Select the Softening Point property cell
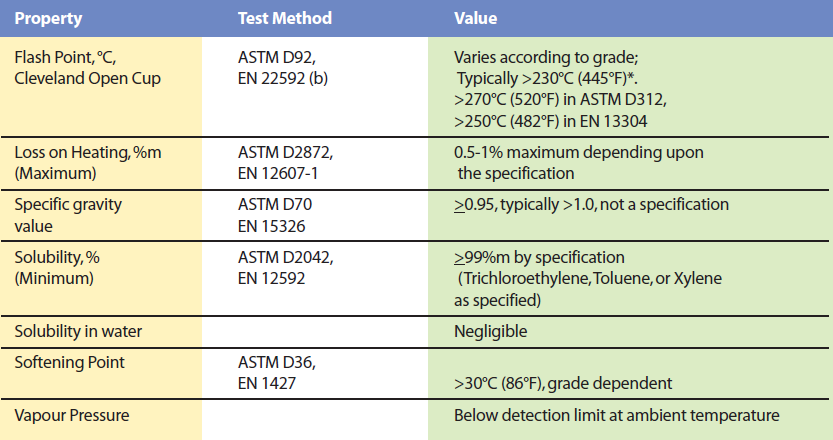This screenshot has width=833, height=440. [x=101, y=374]
